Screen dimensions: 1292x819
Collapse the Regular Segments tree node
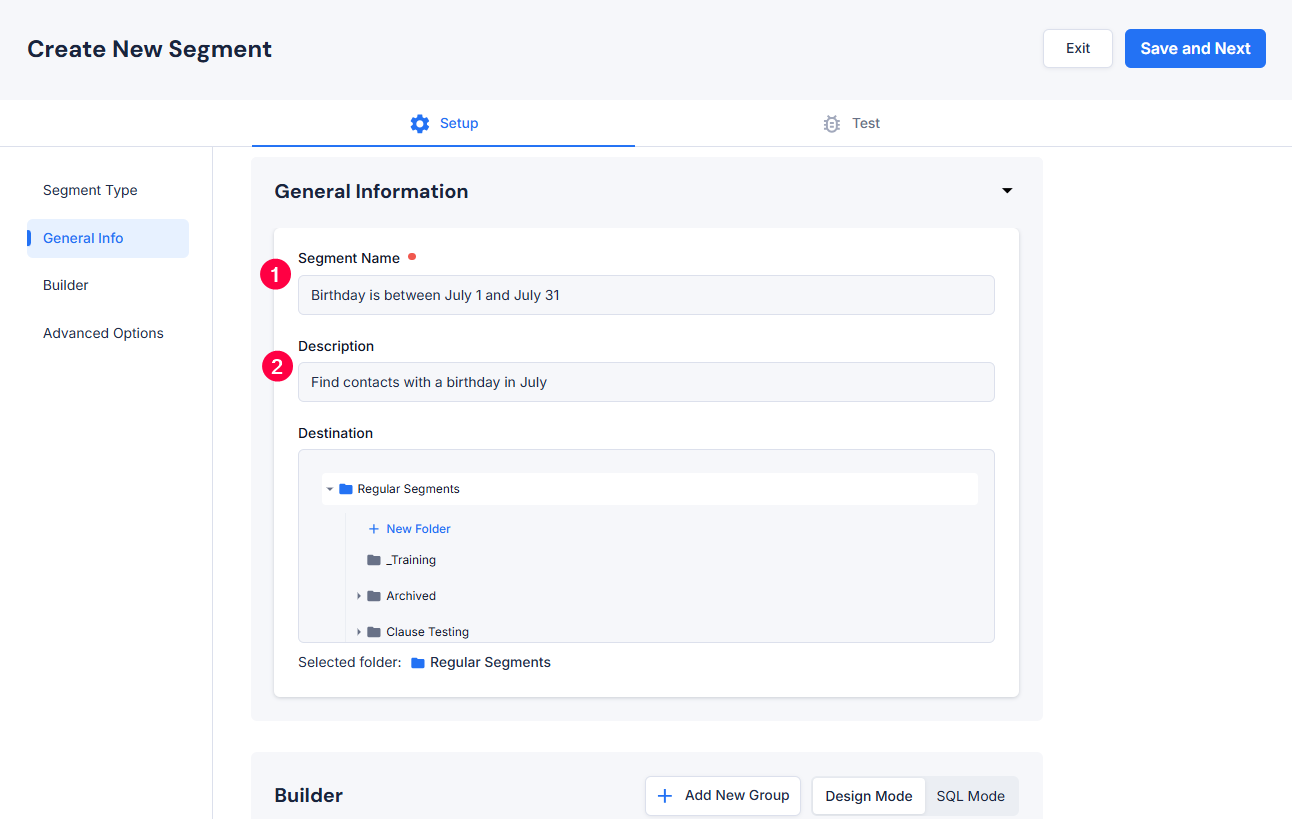330,489
